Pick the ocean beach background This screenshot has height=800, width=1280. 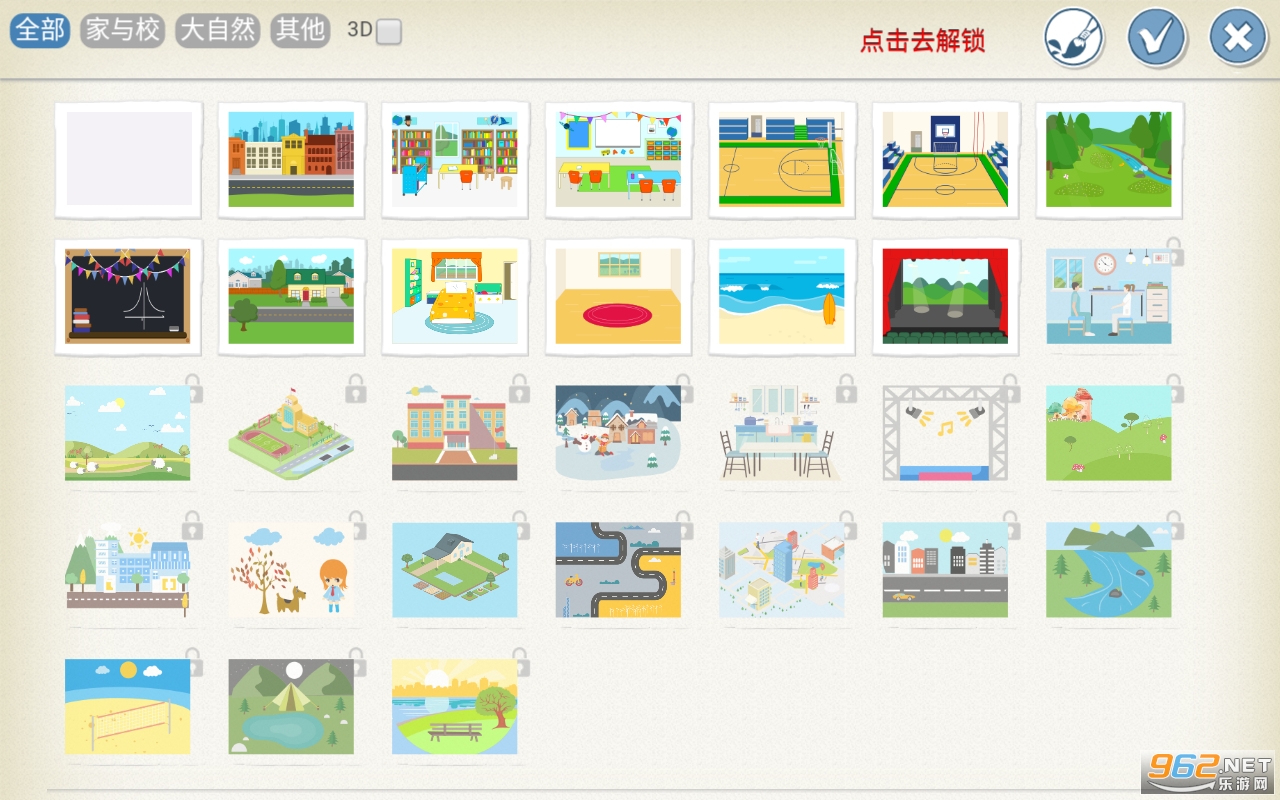pos(782,297)
